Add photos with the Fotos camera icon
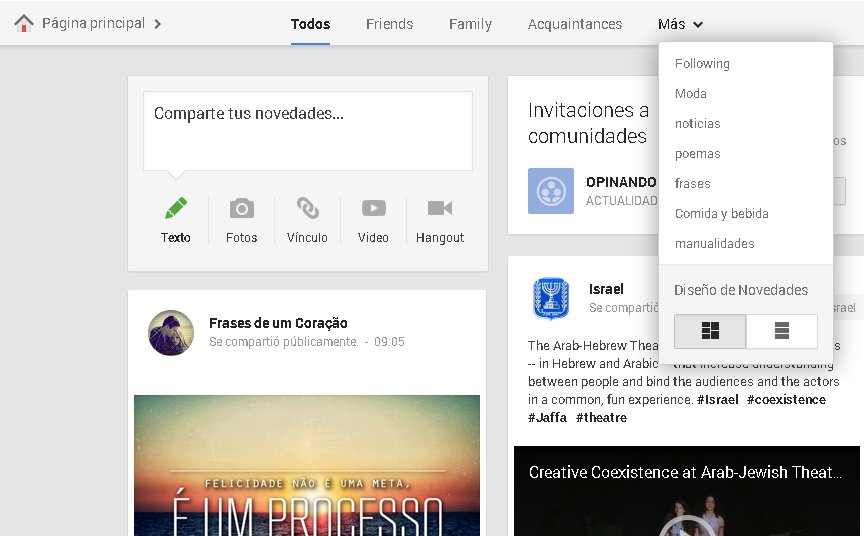This screenshot has width=864, height=536. coord(241,209)
